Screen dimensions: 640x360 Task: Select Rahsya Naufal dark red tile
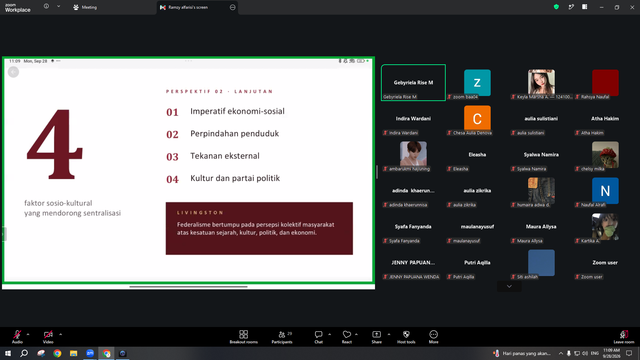(605, 83)
